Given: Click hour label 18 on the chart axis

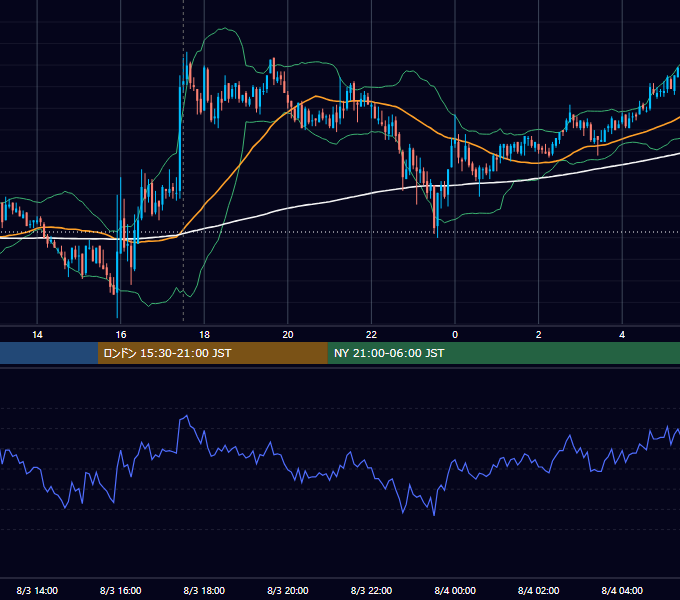Looking at the screenshot, I should [x=204, y=335].
